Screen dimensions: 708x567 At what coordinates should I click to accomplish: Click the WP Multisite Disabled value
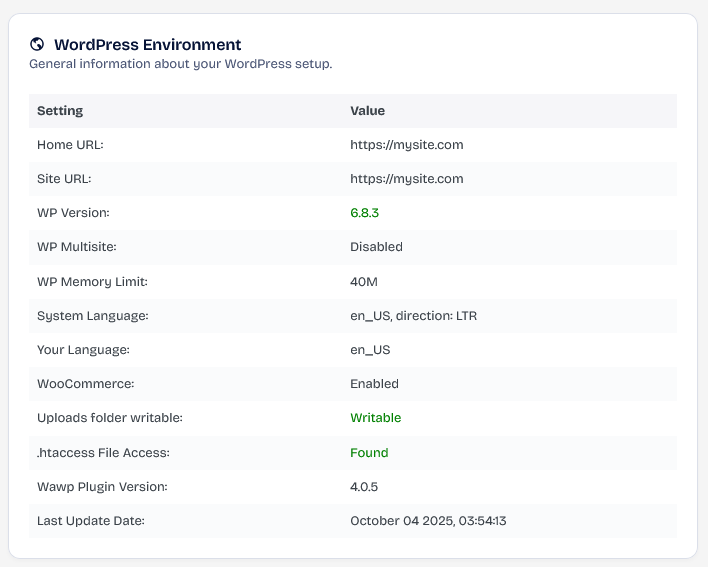pos(376,247)
